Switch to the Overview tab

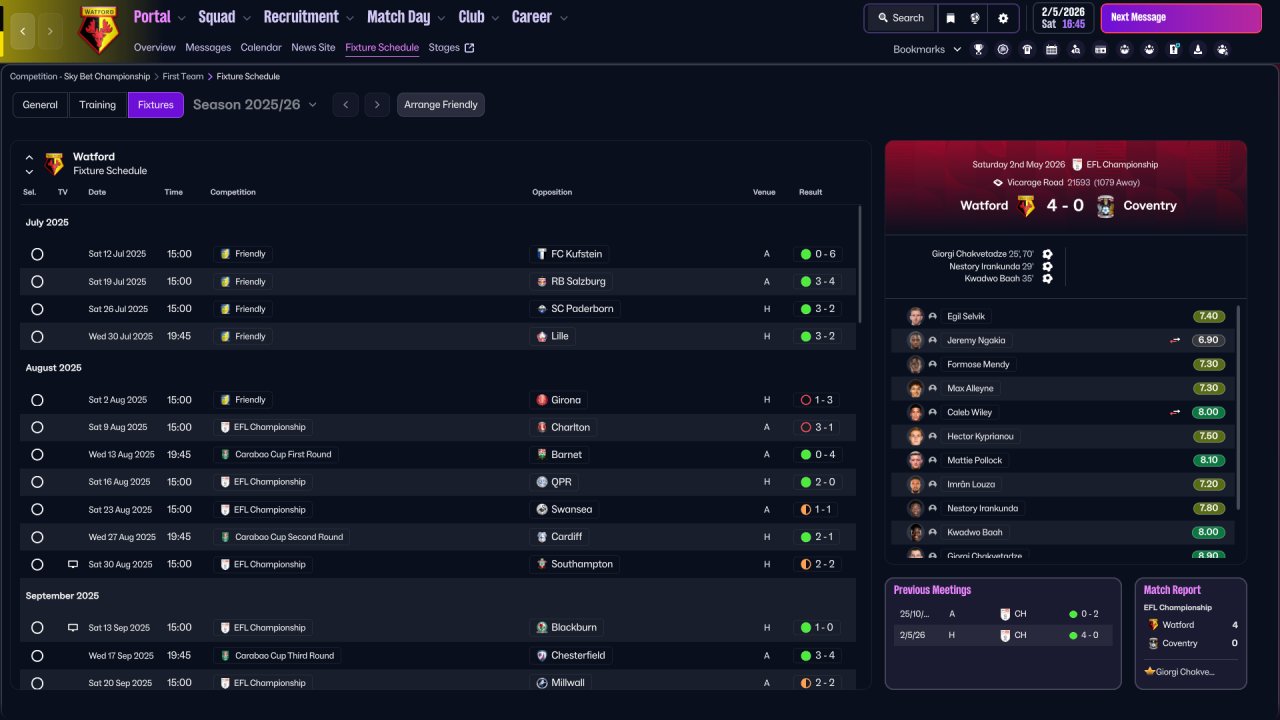[x=154, y=48]
